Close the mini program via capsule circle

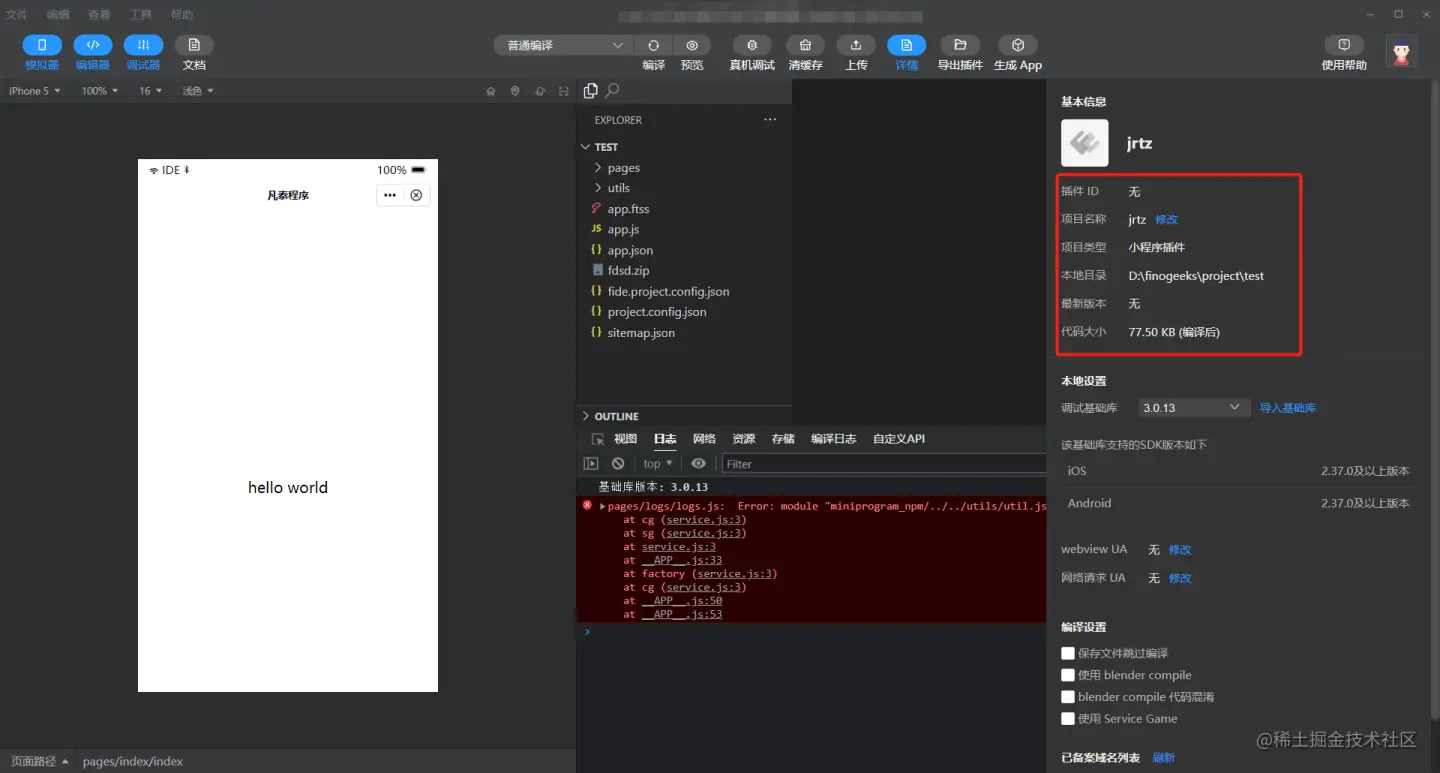click(x=416, y=195)
